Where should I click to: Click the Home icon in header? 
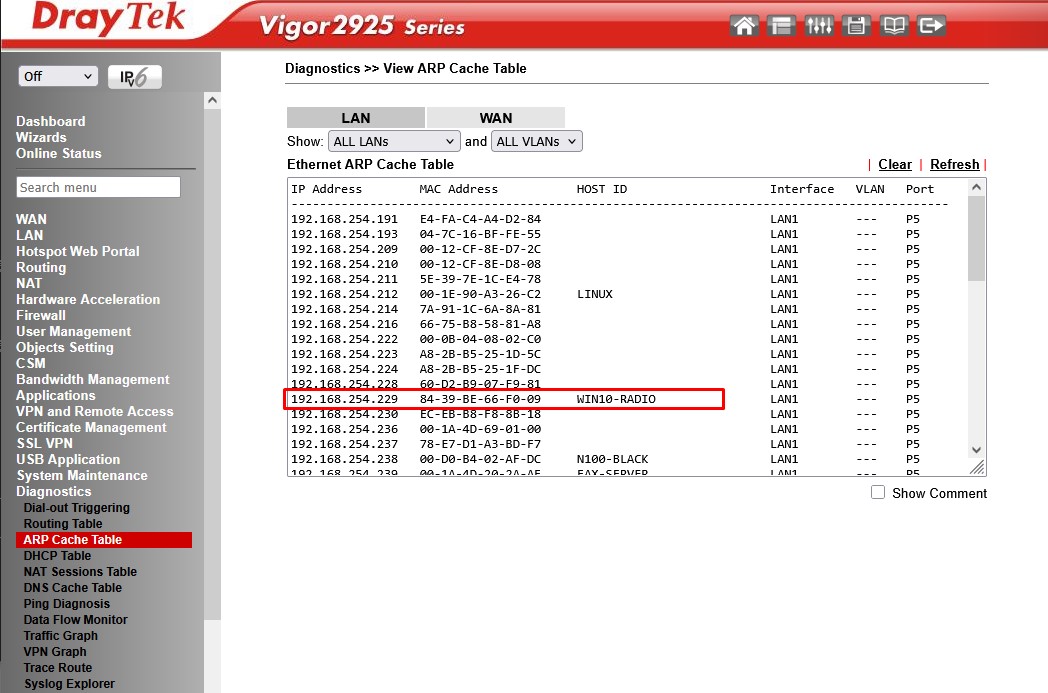coord(745,26)
